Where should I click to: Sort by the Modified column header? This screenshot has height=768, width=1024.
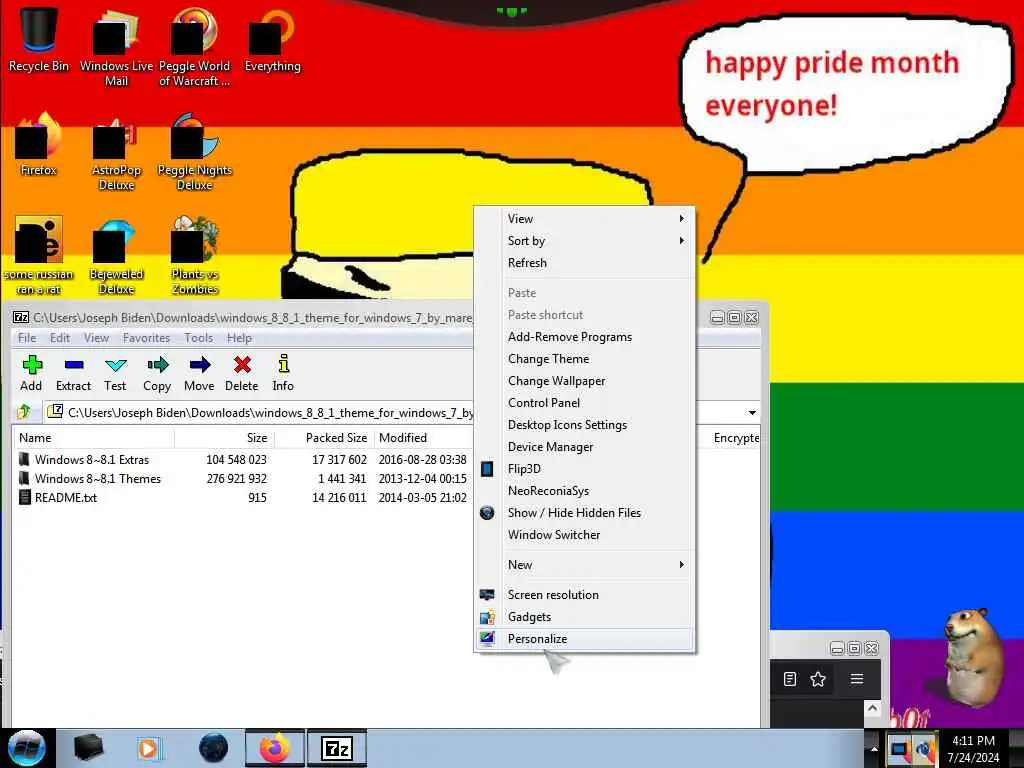[x=424, y=438]
